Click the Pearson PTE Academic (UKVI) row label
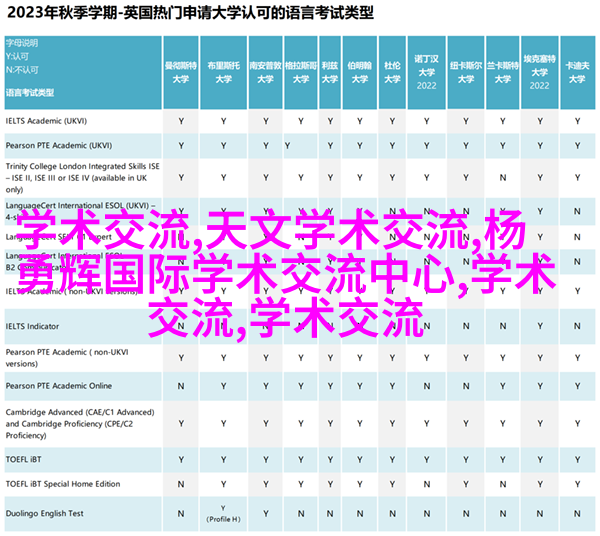The image size is (600, 536). point(59,145)
